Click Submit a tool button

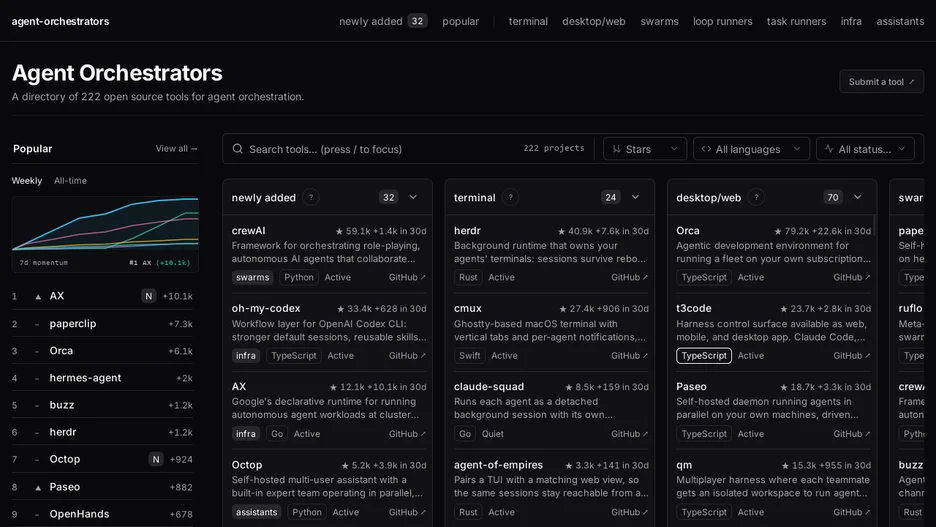click(881, 82)
